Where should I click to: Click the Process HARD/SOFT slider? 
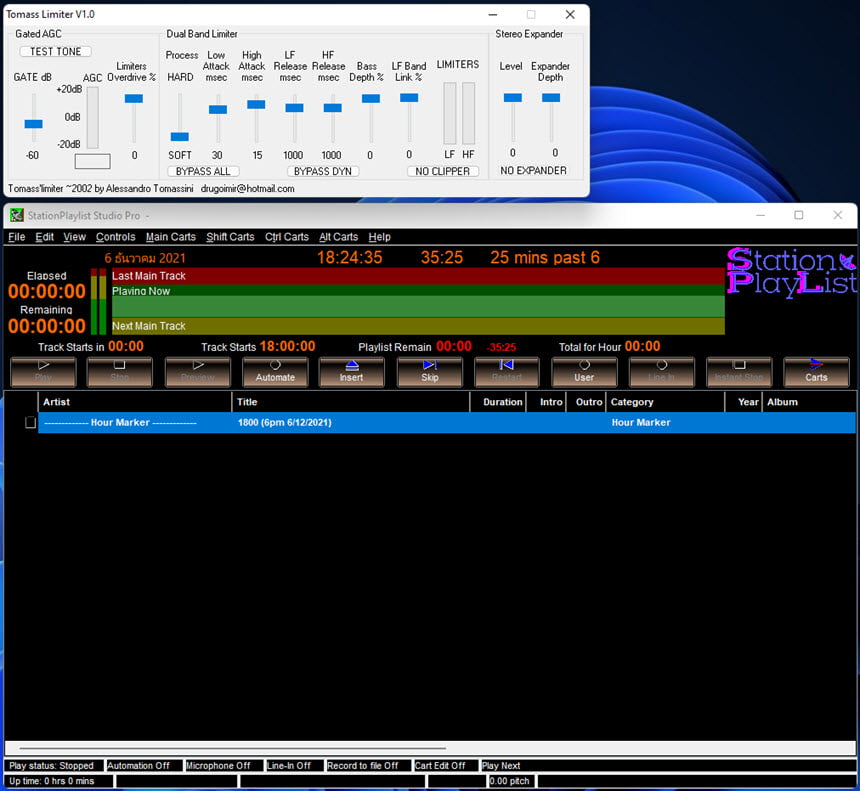click(179, 137)
